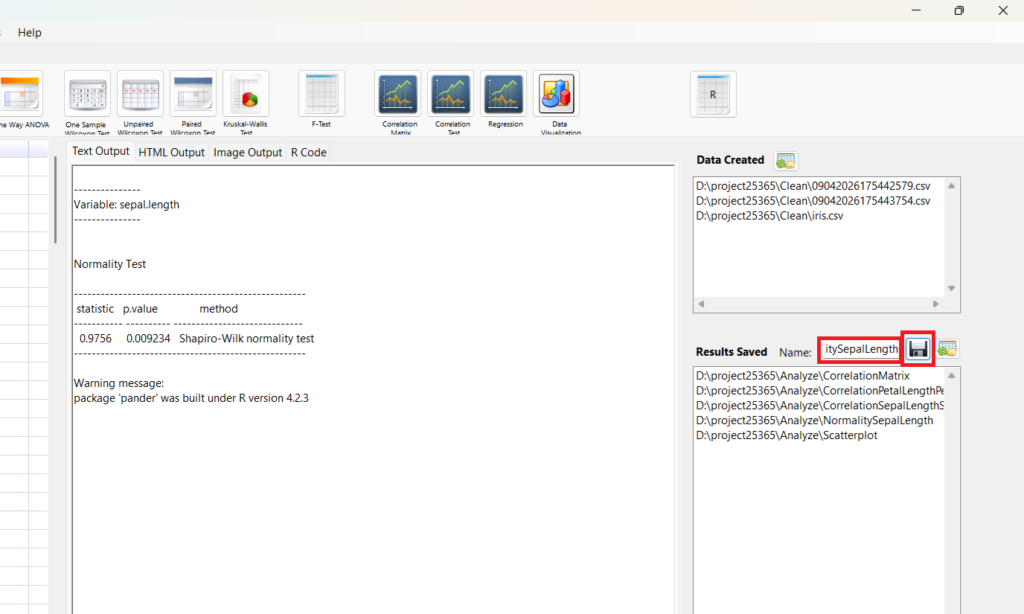Open the Regression analysis tool
The image size is (1024, 614).
click(x=504, y=94)
